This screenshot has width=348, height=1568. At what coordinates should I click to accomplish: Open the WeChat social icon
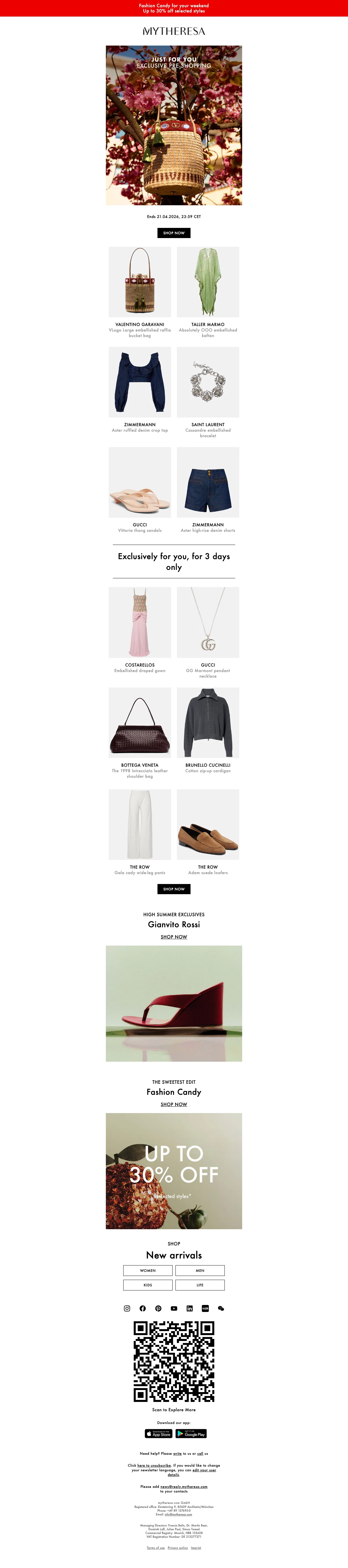tap(221, 1308)
